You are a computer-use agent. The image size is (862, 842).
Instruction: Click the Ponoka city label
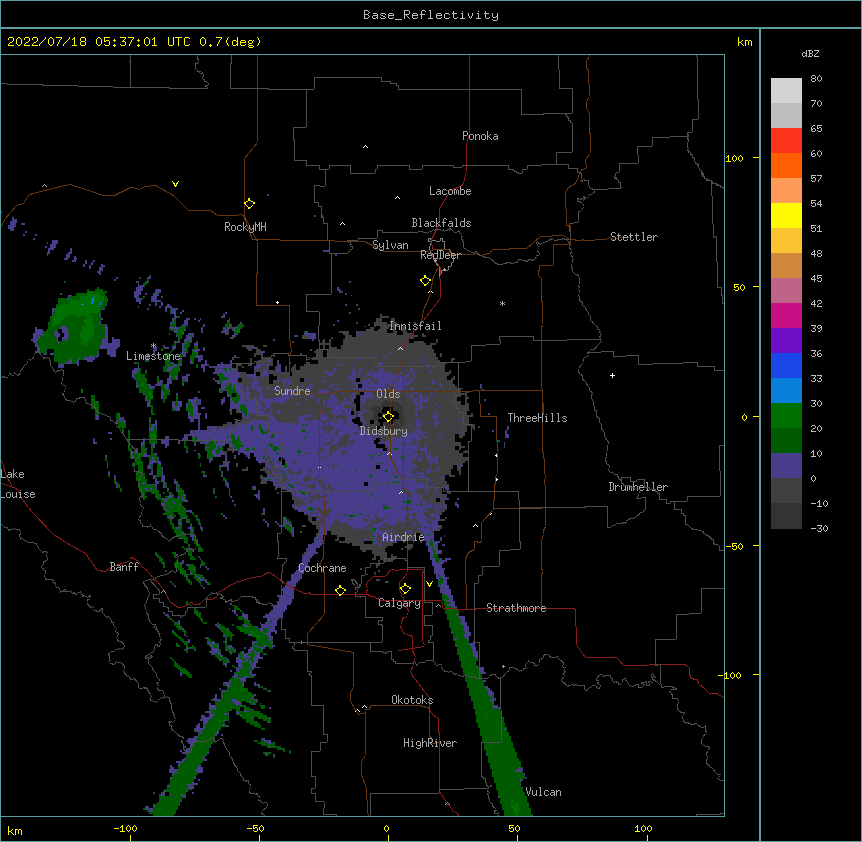480,136
